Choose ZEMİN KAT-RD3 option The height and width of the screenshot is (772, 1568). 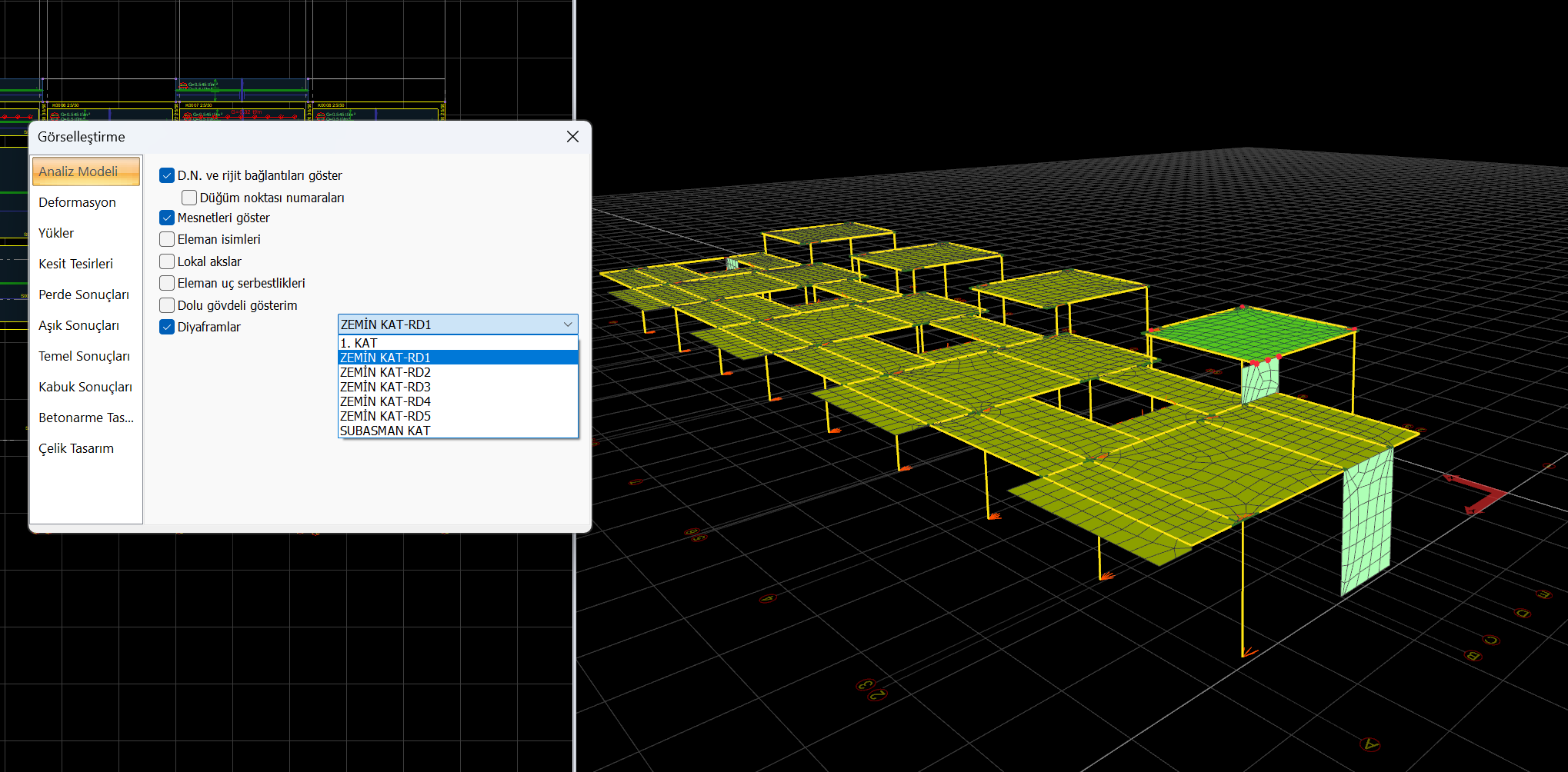pyautogui.click(x=458, y=387)
